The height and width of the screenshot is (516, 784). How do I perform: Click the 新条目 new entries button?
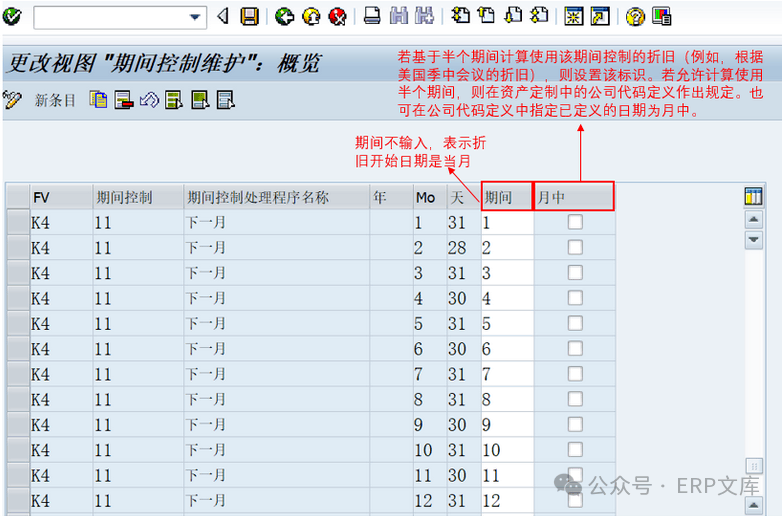tap(55, 100)
